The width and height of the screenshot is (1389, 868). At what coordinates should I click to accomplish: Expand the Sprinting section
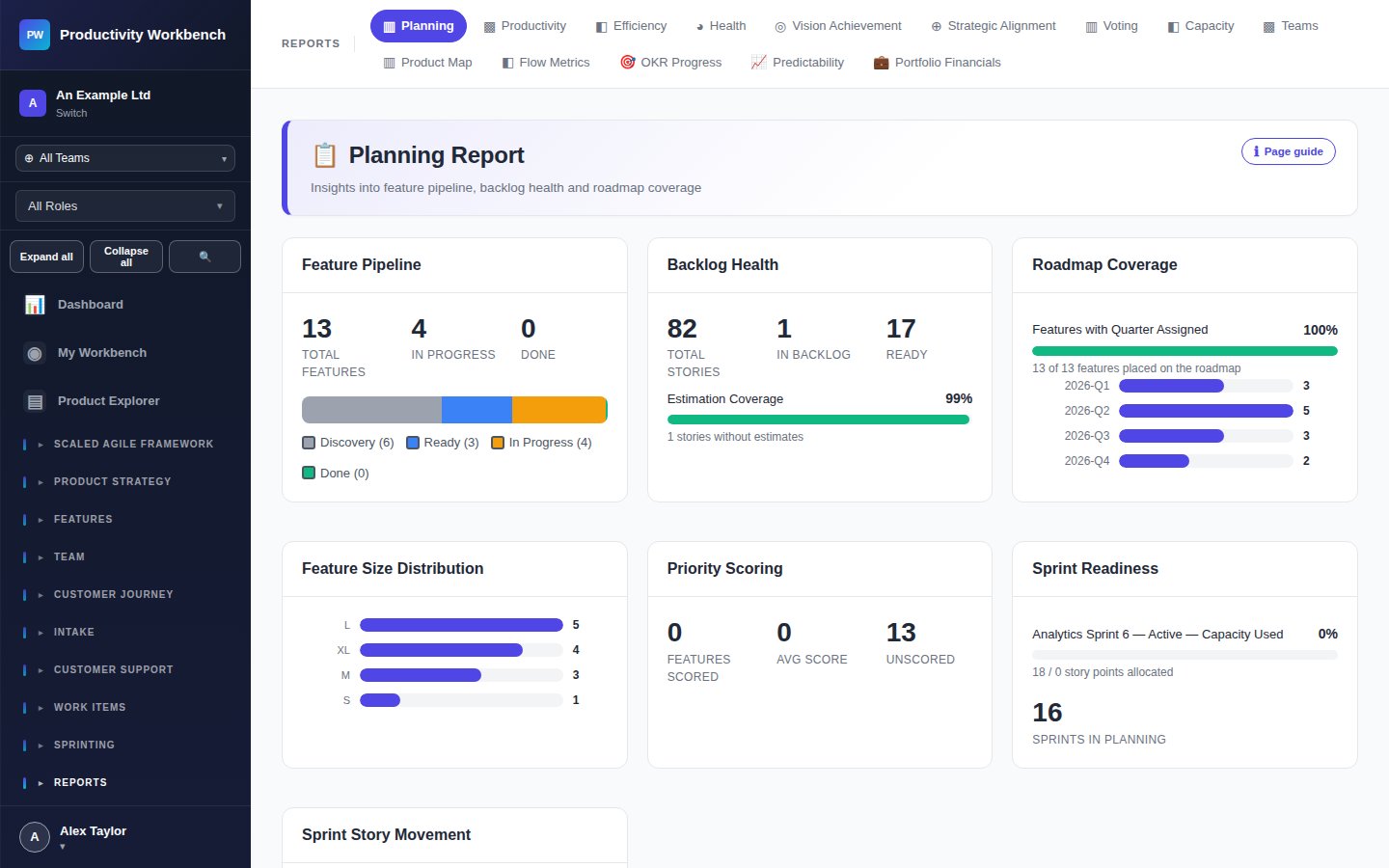tap(125, 746)
